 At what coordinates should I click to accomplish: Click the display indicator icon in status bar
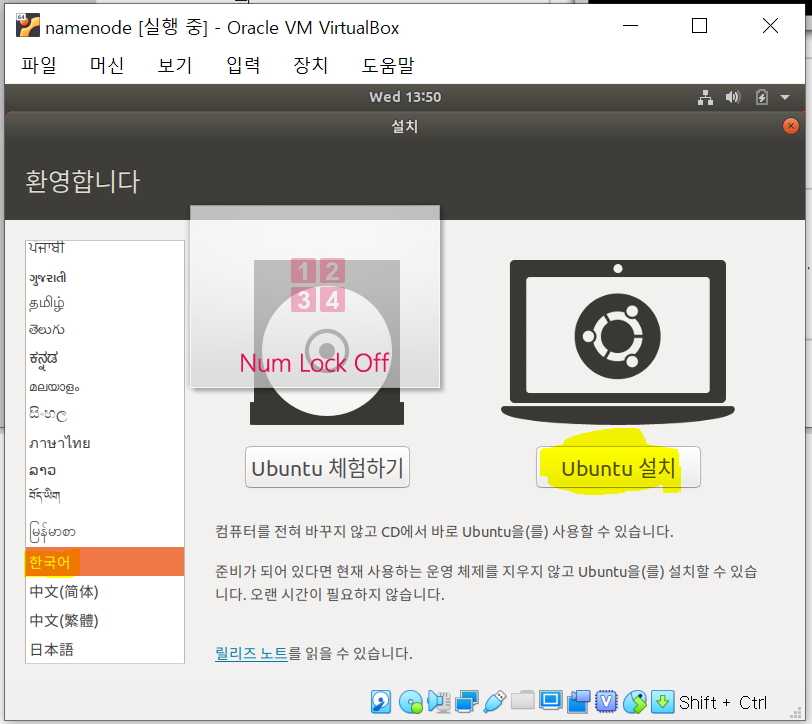[550, 701]
